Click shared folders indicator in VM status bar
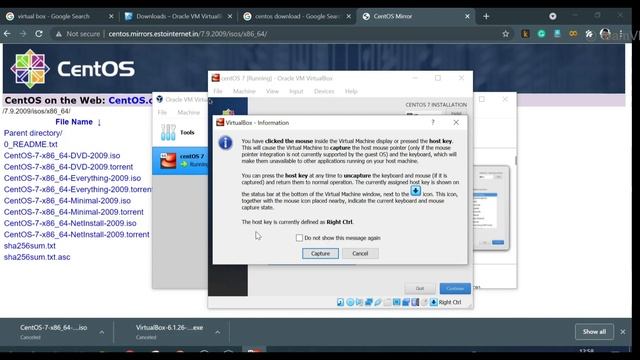This screenshot has width=640, height=360. pos(387,302)
